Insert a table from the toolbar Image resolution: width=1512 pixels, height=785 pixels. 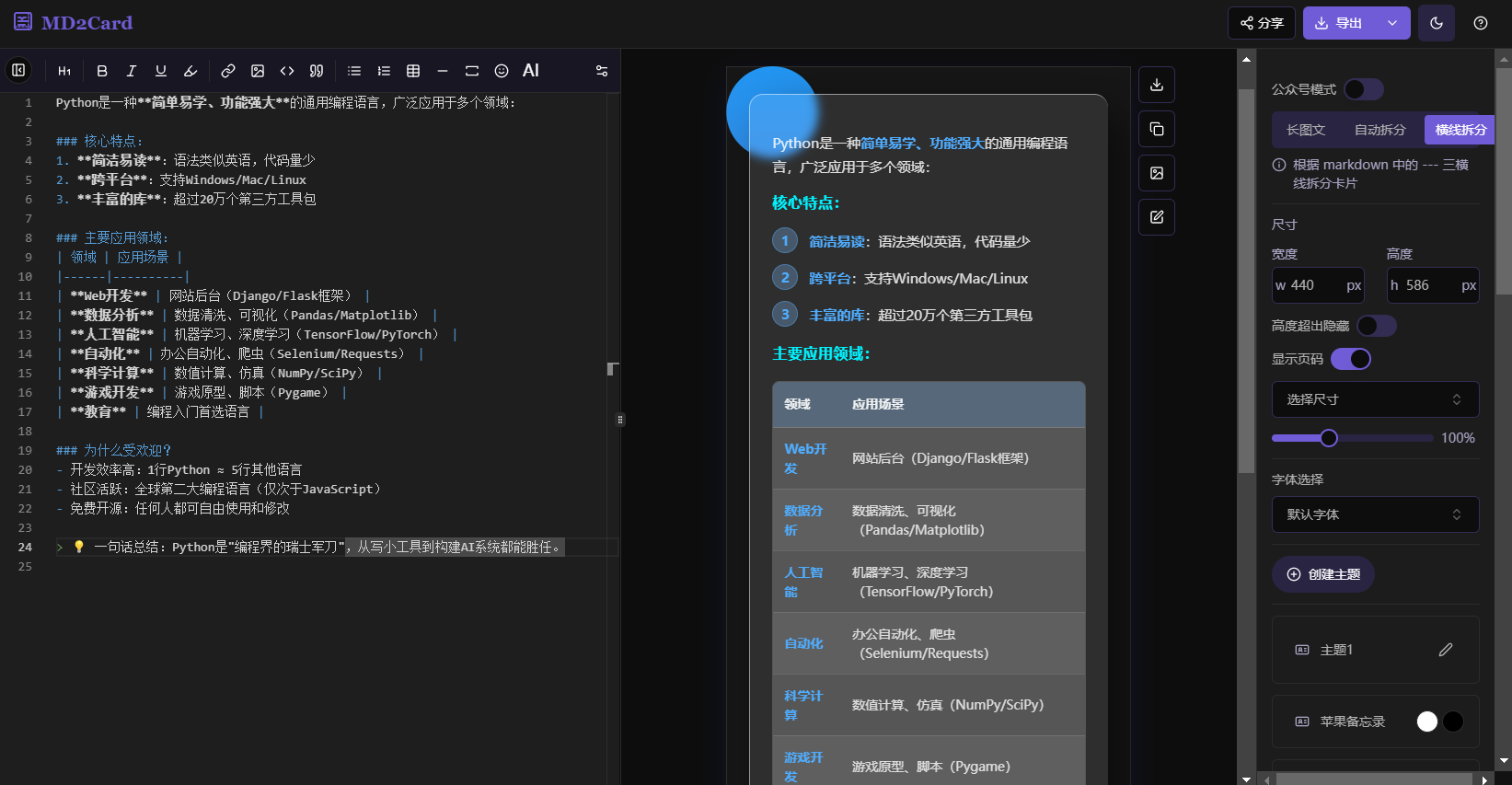413,71
